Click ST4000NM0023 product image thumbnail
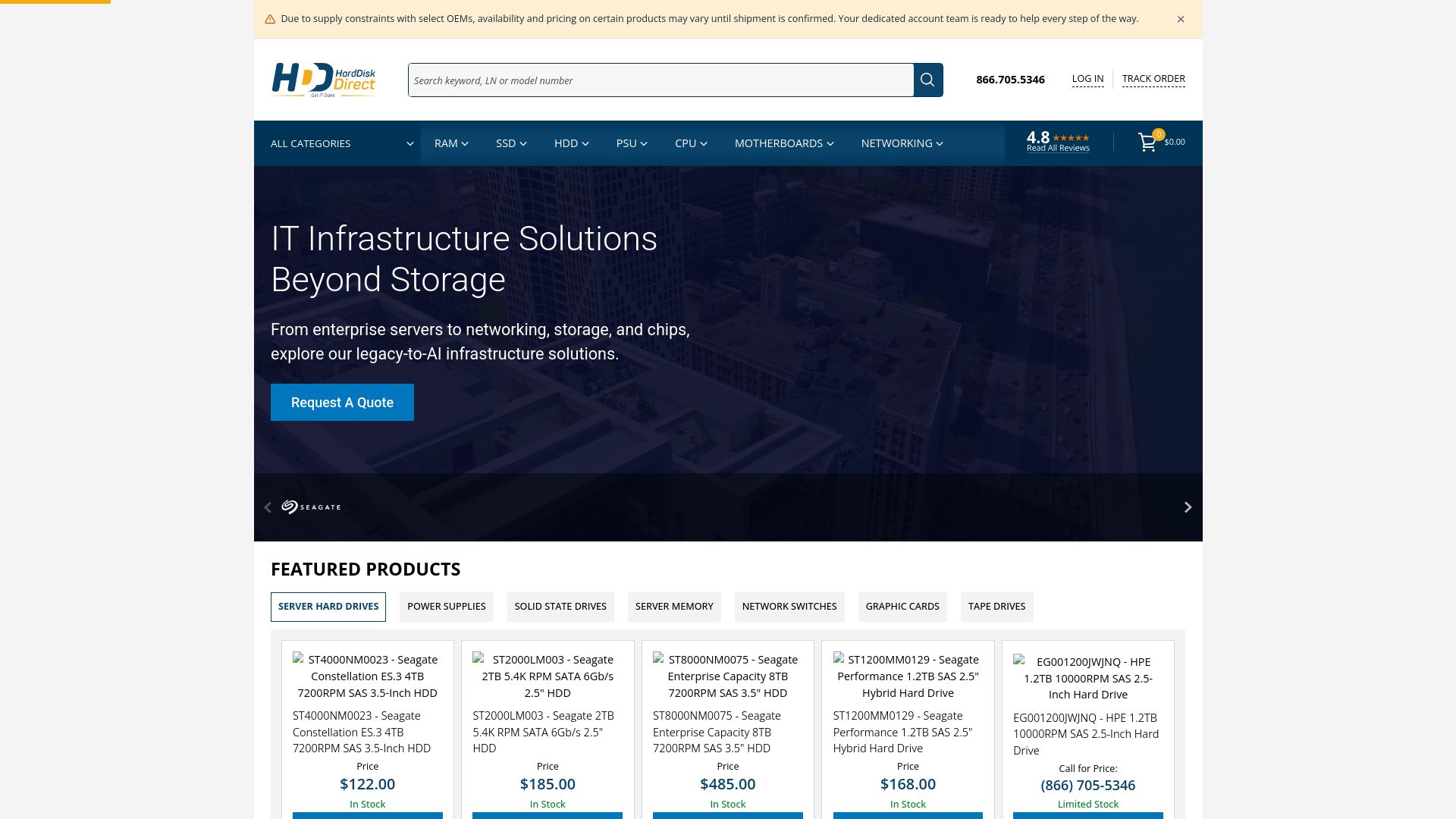1456x819 pixels. tap(368, 676)
